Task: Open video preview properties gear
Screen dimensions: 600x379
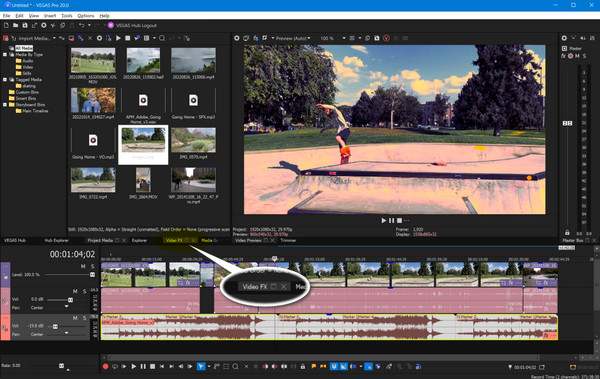Action: point(237,38)
